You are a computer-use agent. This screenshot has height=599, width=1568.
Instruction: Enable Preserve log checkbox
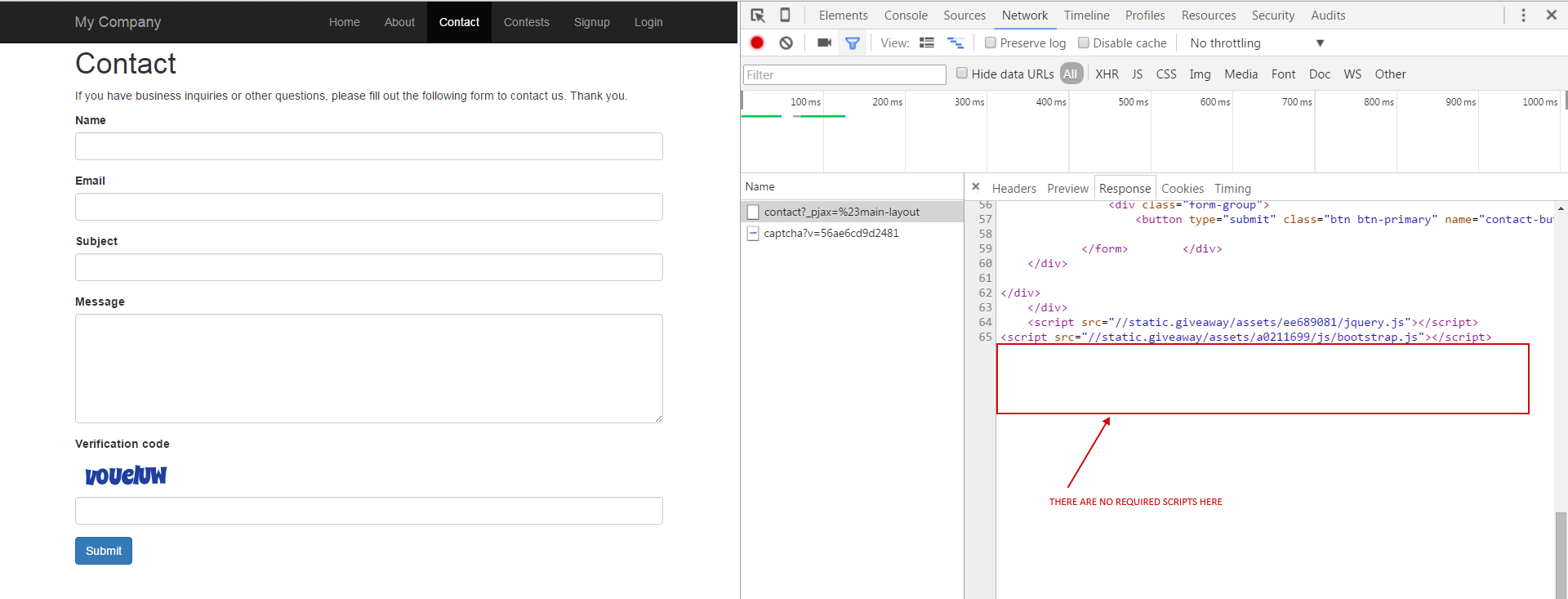(991, 42)
